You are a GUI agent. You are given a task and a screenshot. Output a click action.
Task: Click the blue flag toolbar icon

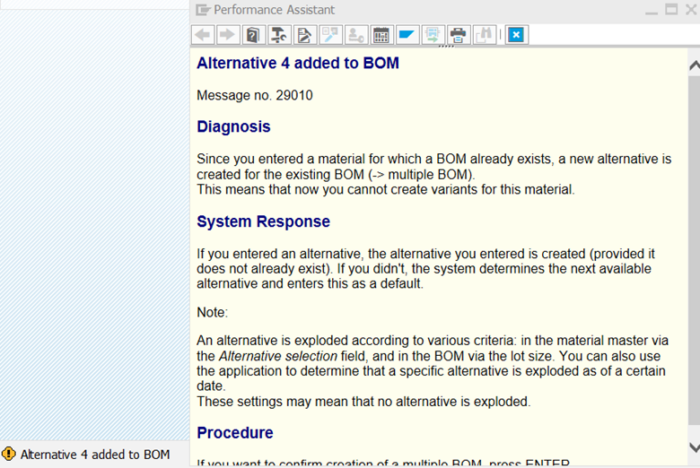[x=407, y=35]
